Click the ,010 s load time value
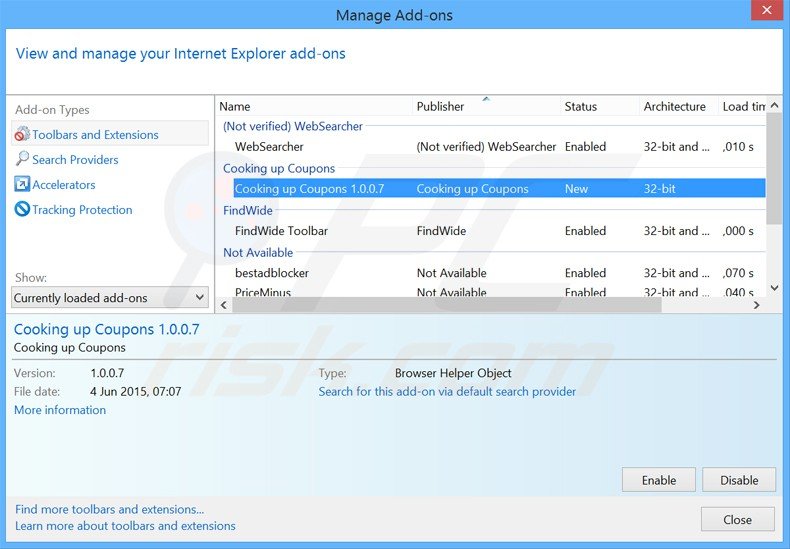The width and height of the screenshot is (790, 549). coord(738,147)
